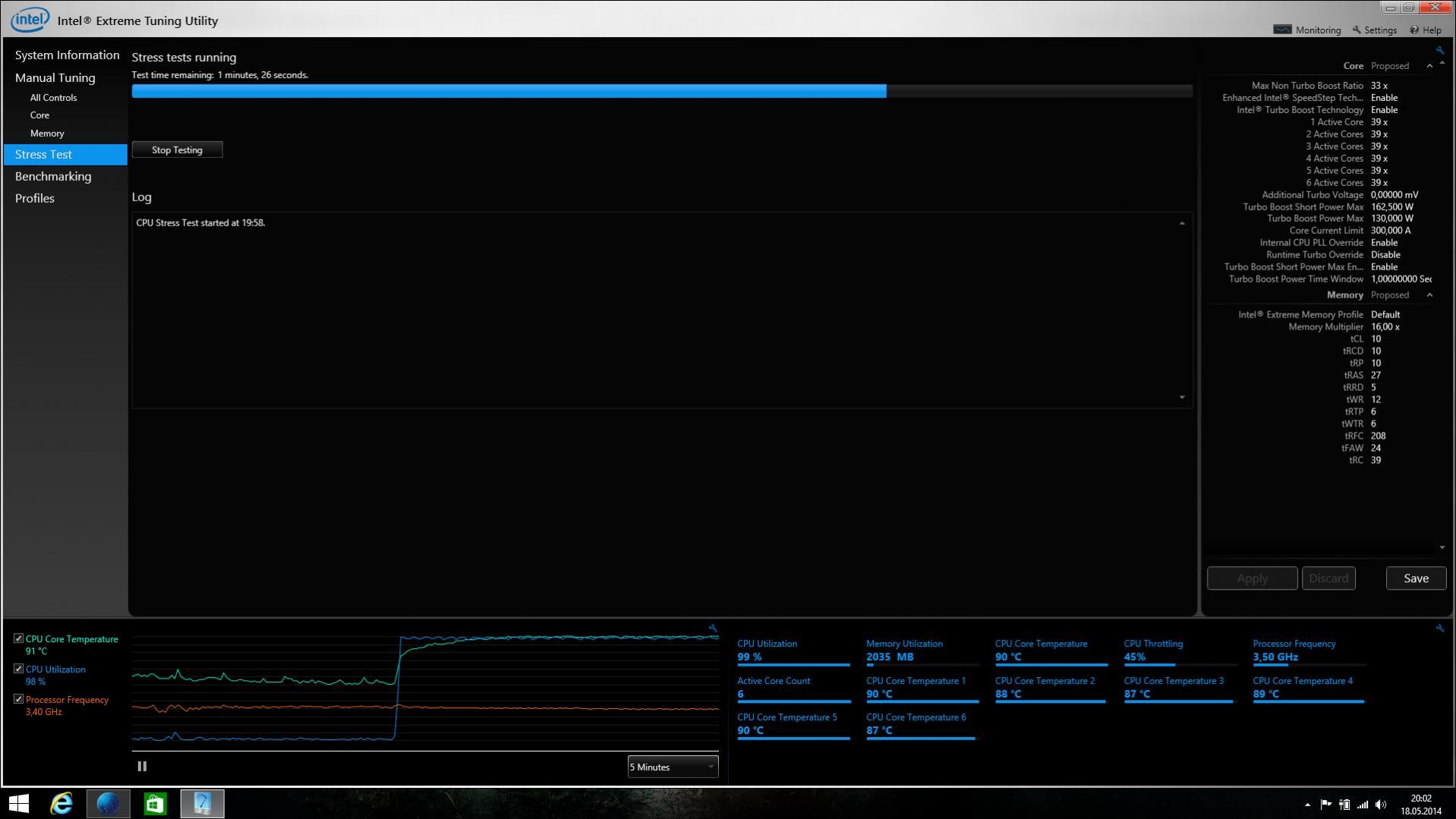Select the Stress Test page
The image size is (1456, 819).
pyautogui.click(x=65, y=154)
